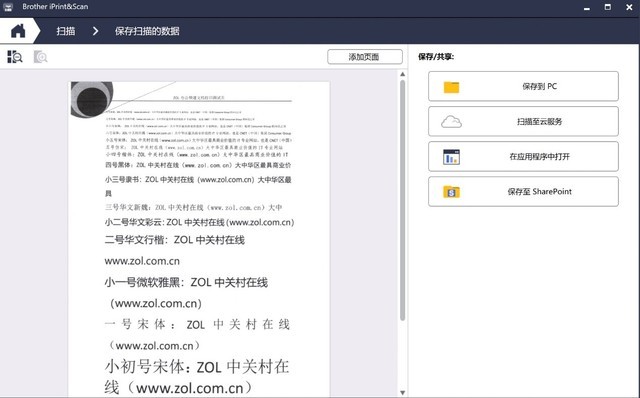
Task: Click the 保存/共享: heading
Action: tap(436, 57)
